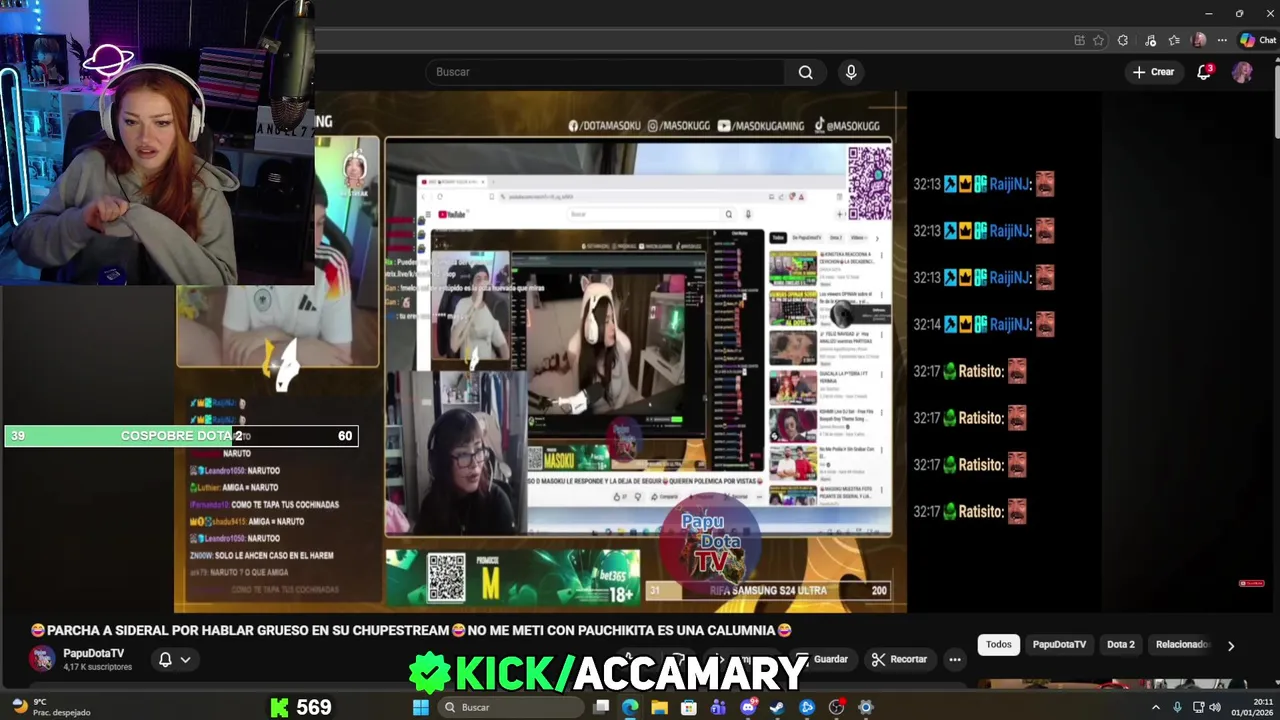Click the Recortar scissors button
1280x720 pixels.
(898, 659)
